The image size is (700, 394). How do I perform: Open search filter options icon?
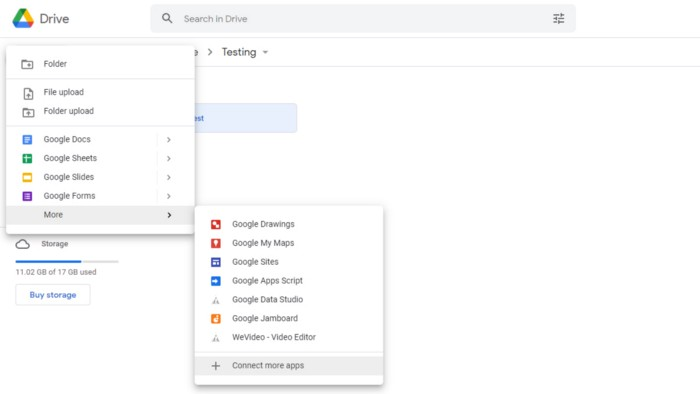[558, 18]
